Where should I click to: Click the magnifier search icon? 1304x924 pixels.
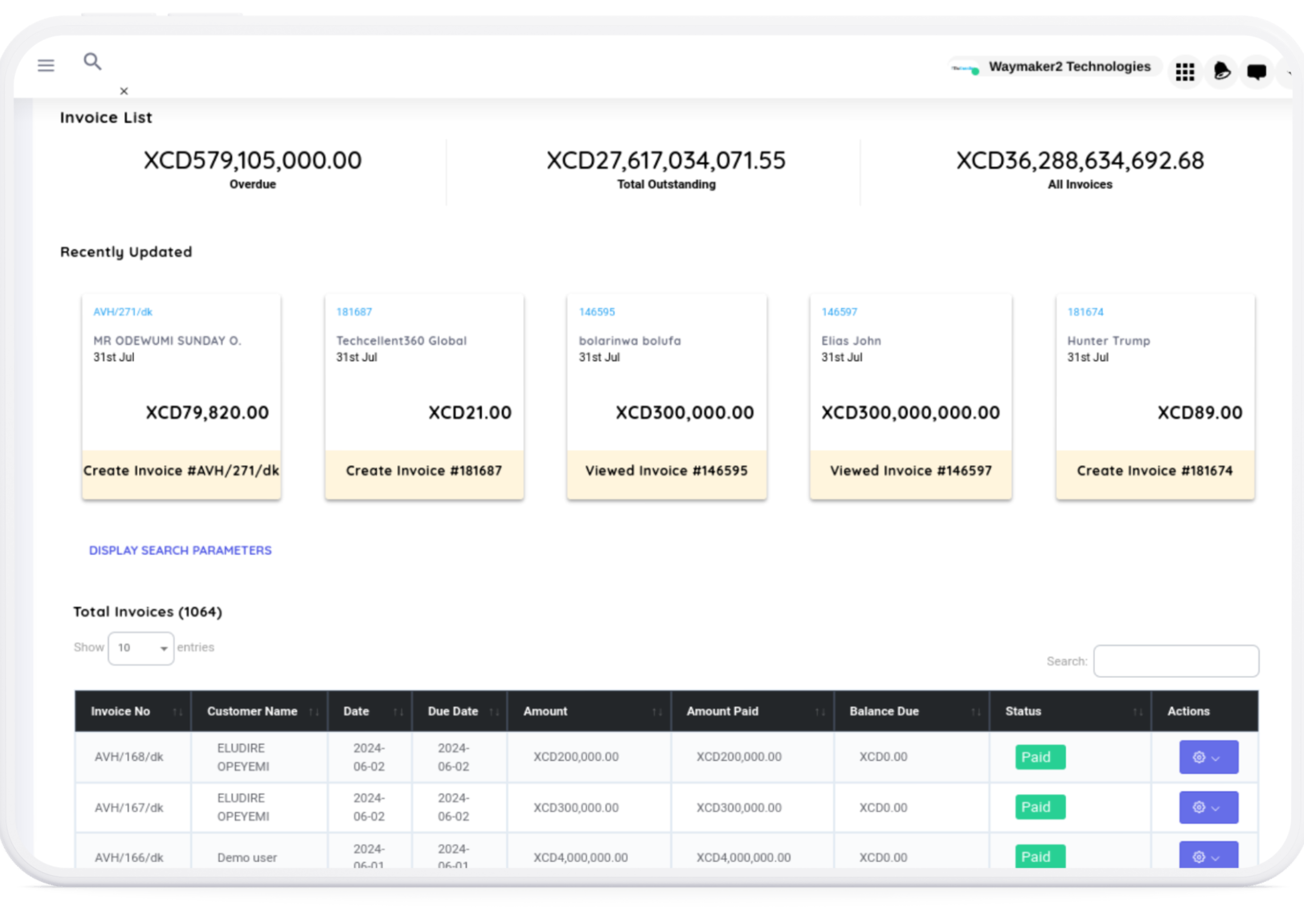[92, 61]
